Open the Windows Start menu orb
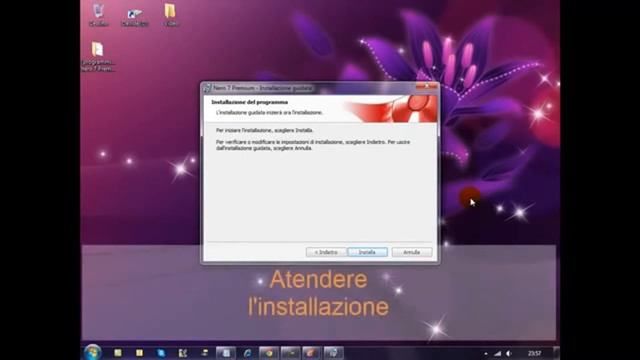Image resolution: width=640 pixels, height=360 pixels. pos(93,352)
